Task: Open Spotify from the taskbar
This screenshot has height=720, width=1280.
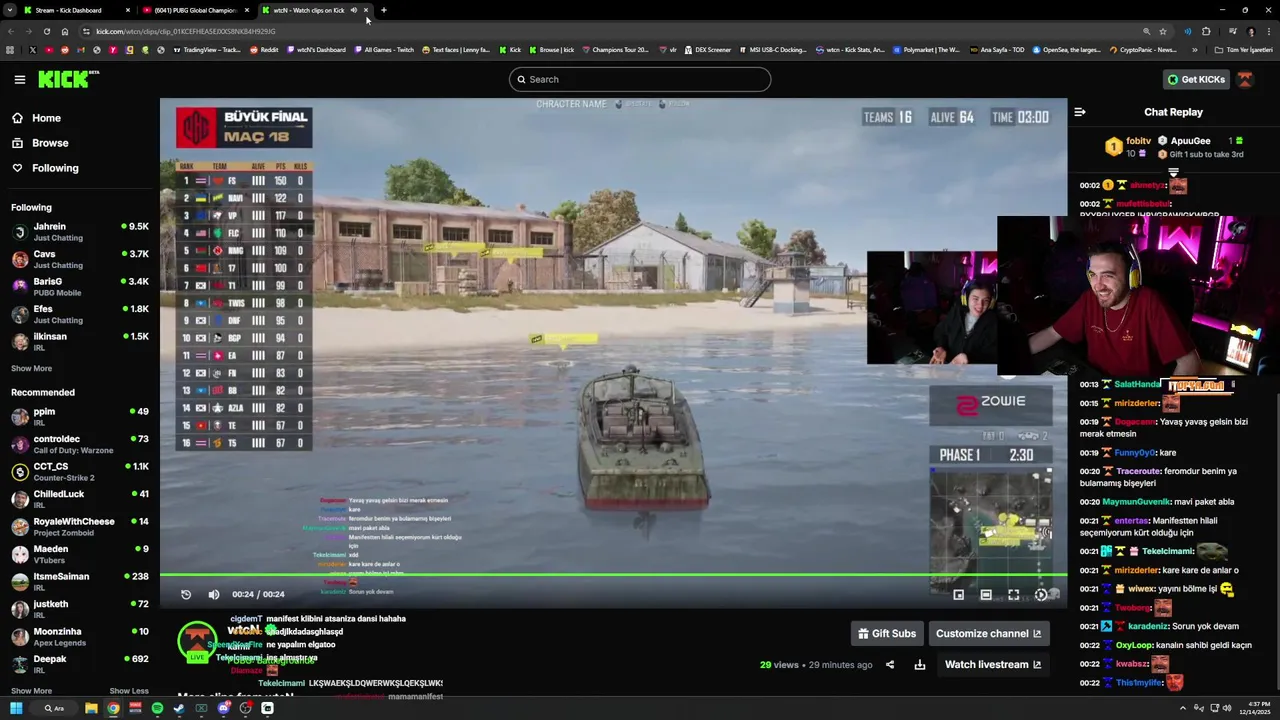Action: coord(157,708)
